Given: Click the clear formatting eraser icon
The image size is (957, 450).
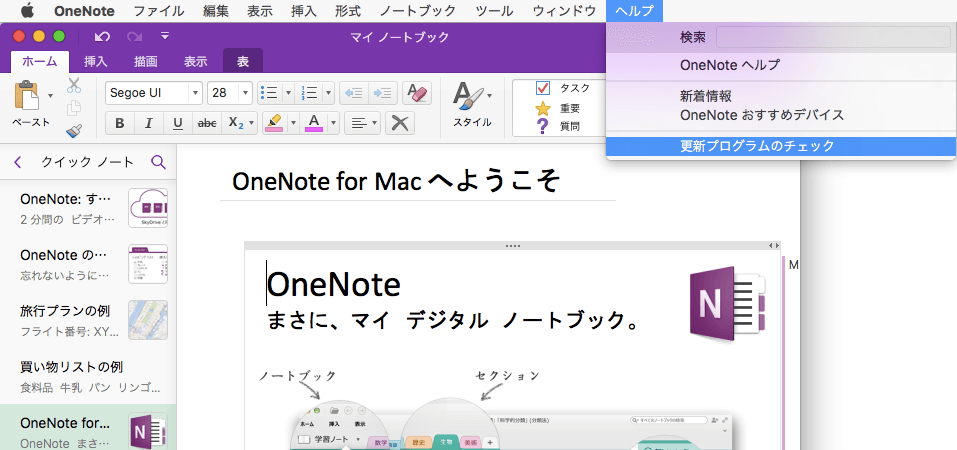Looking at the screenshot, I should [x=417, y=93].
